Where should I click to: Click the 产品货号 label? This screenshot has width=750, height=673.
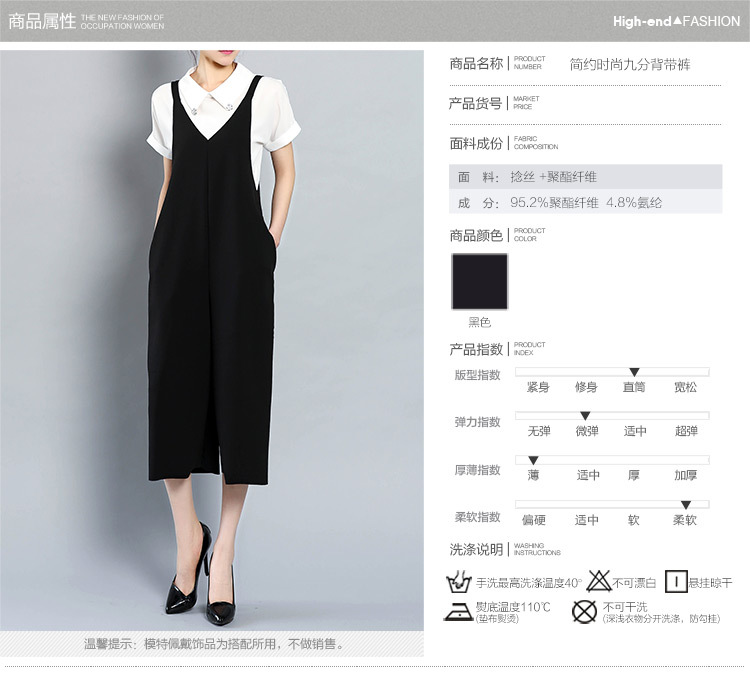(x=475, y=103)
